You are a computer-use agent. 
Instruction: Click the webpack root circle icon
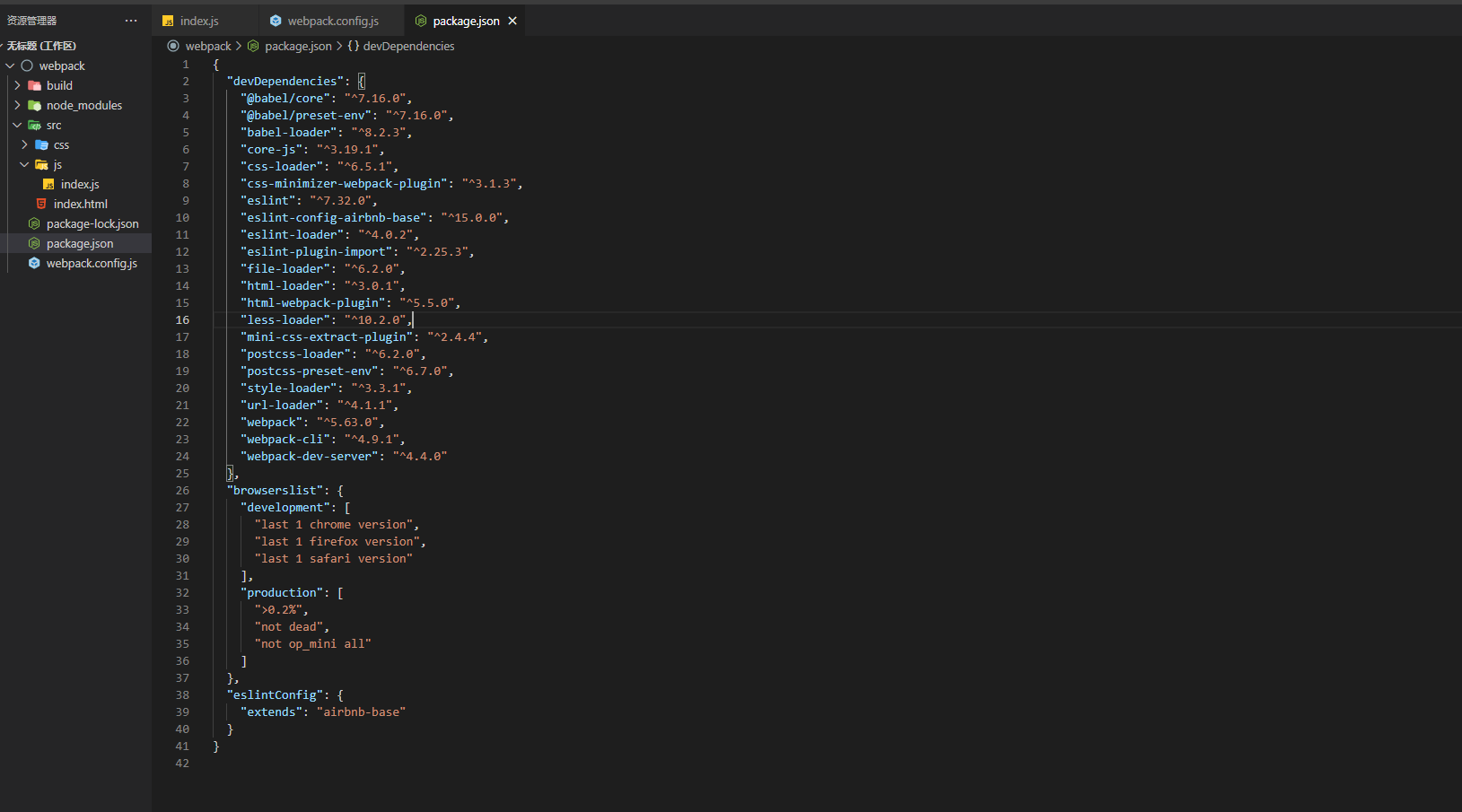point(27,65)
